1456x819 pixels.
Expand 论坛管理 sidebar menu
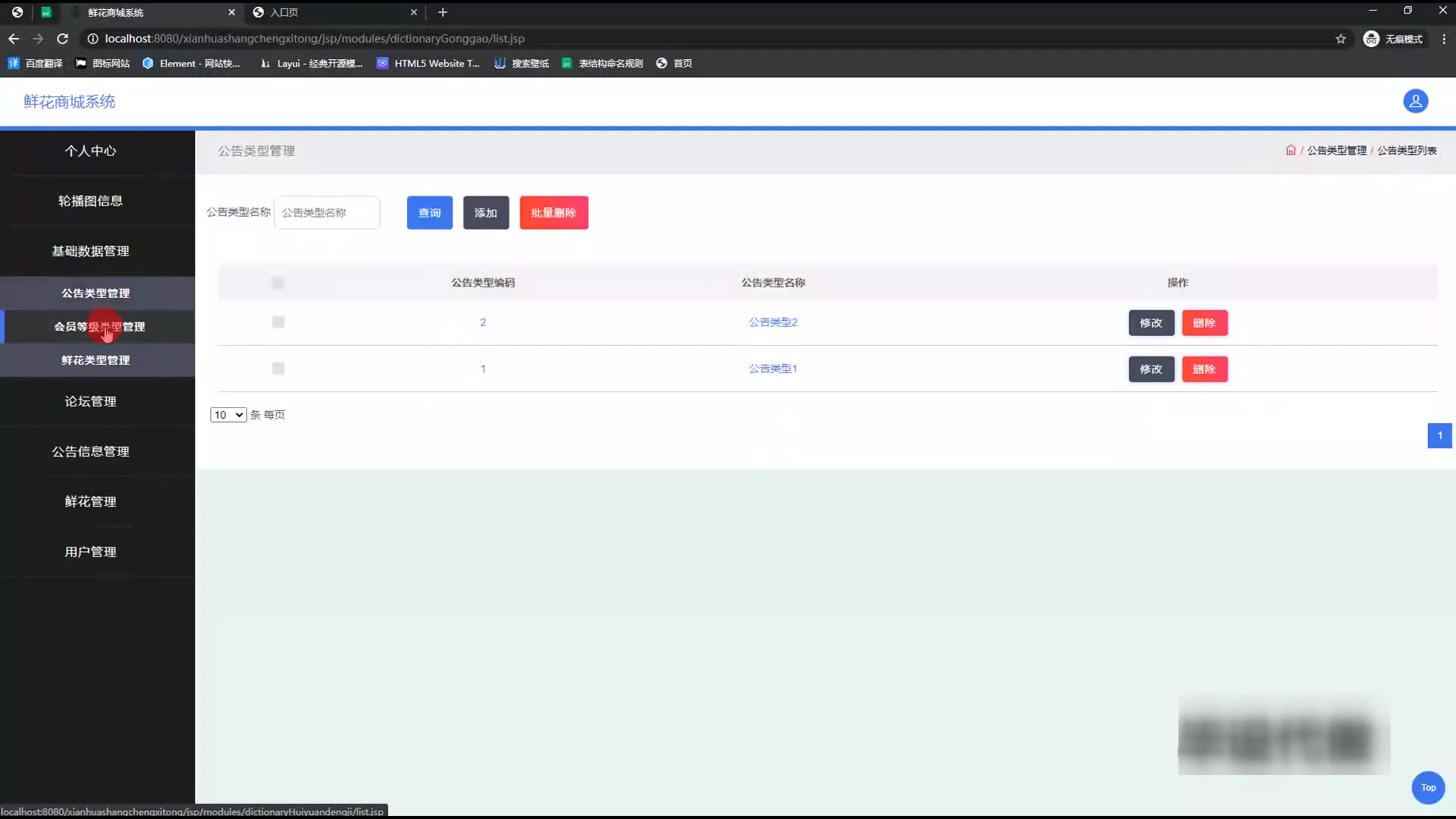90,401
